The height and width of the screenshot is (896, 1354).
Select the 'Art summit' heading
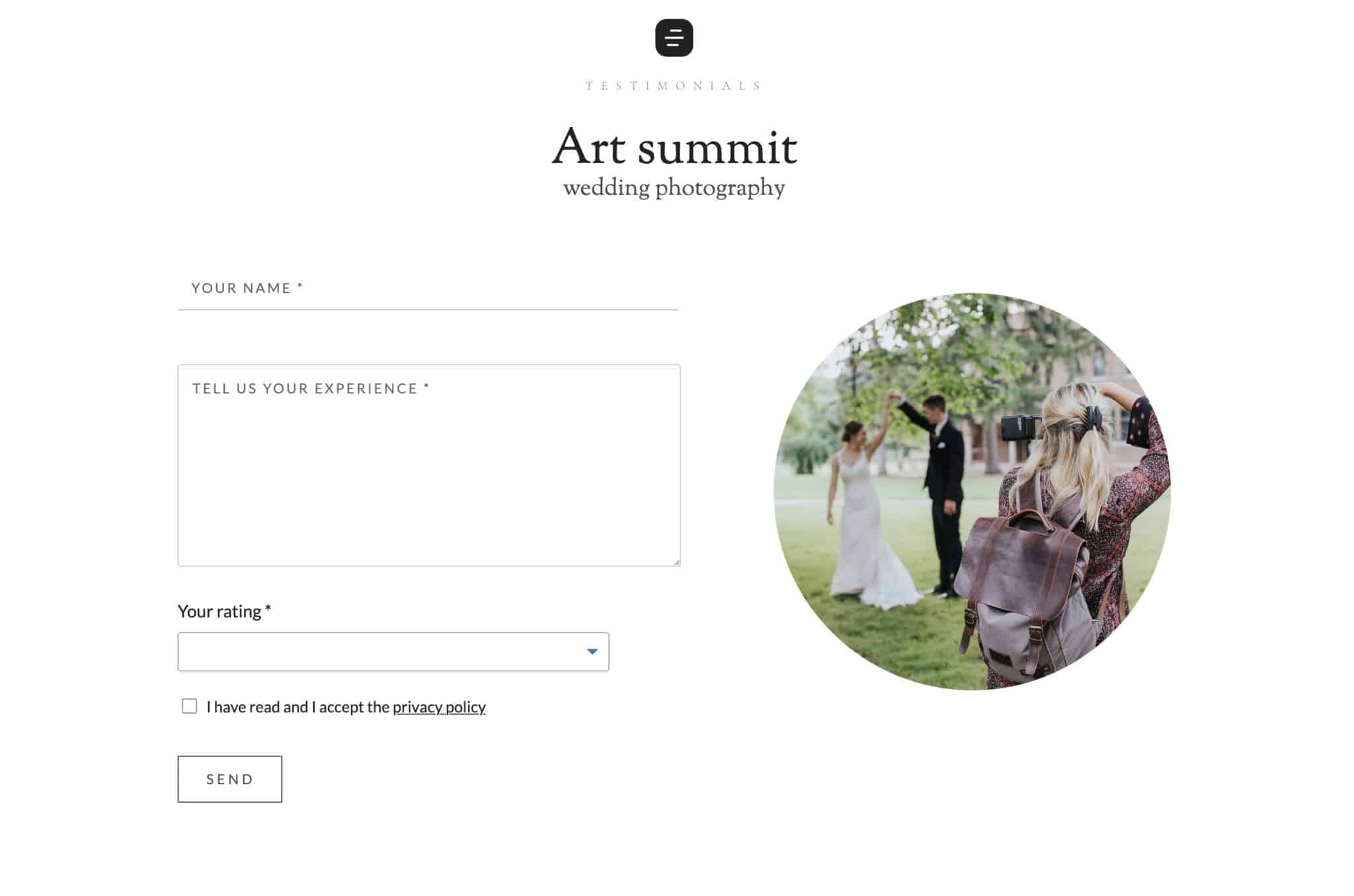coord(674,147)
